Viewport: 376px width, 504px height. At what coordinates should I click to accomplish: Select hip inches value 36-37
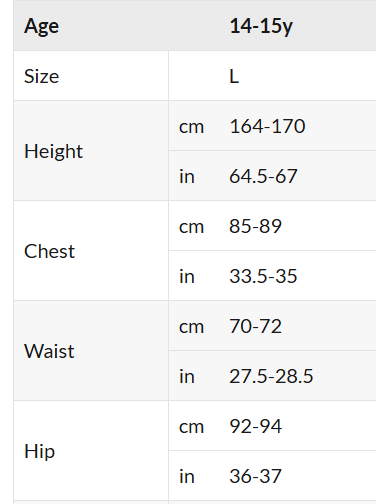(x=255, y=476)
